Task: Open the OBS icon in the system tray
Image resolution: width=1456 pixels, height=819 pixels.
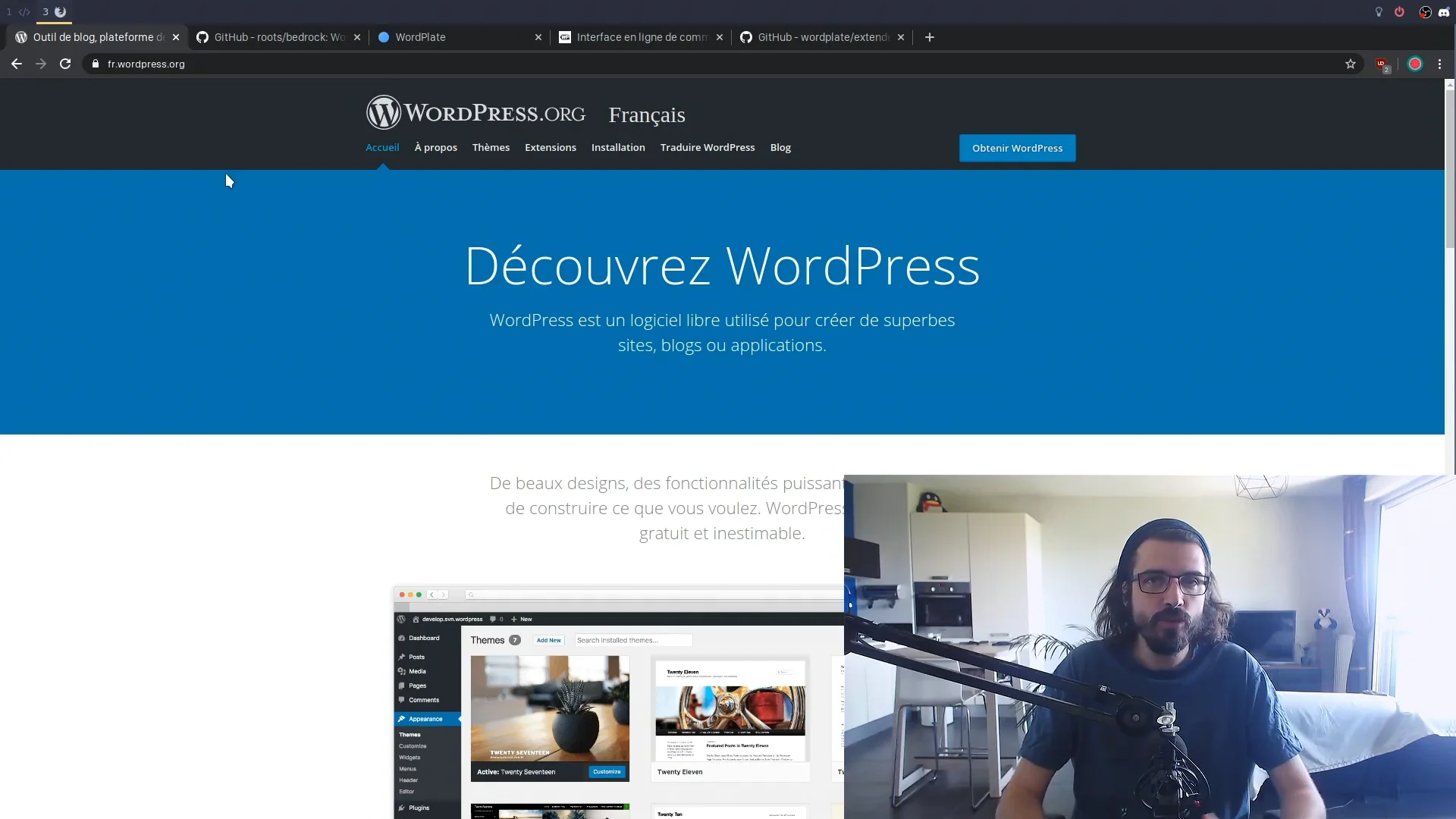Action: [1425, 11]
